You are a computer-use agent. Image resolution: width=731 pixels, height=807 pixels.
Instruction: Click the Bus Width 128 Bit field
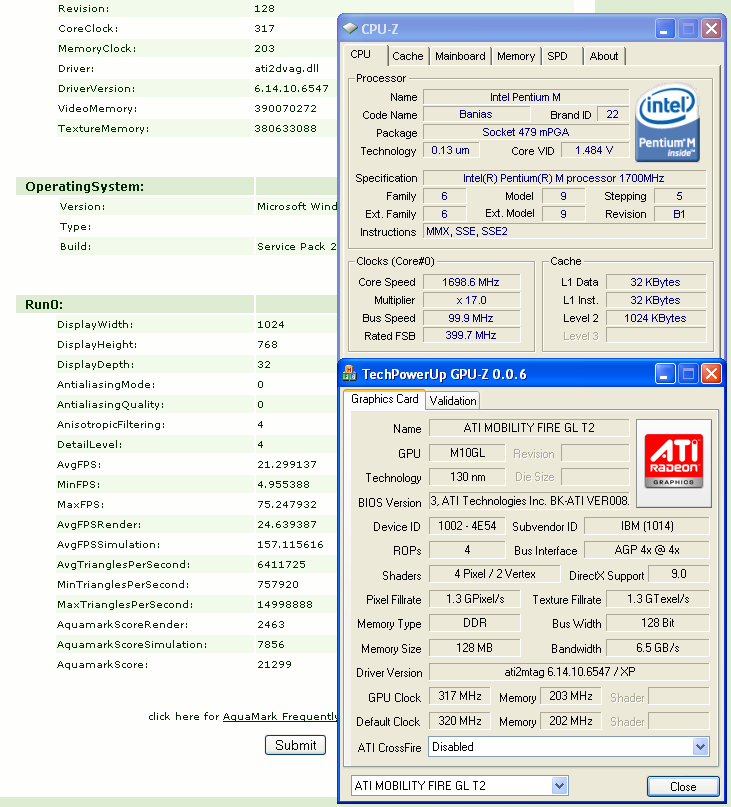[658, 623]
